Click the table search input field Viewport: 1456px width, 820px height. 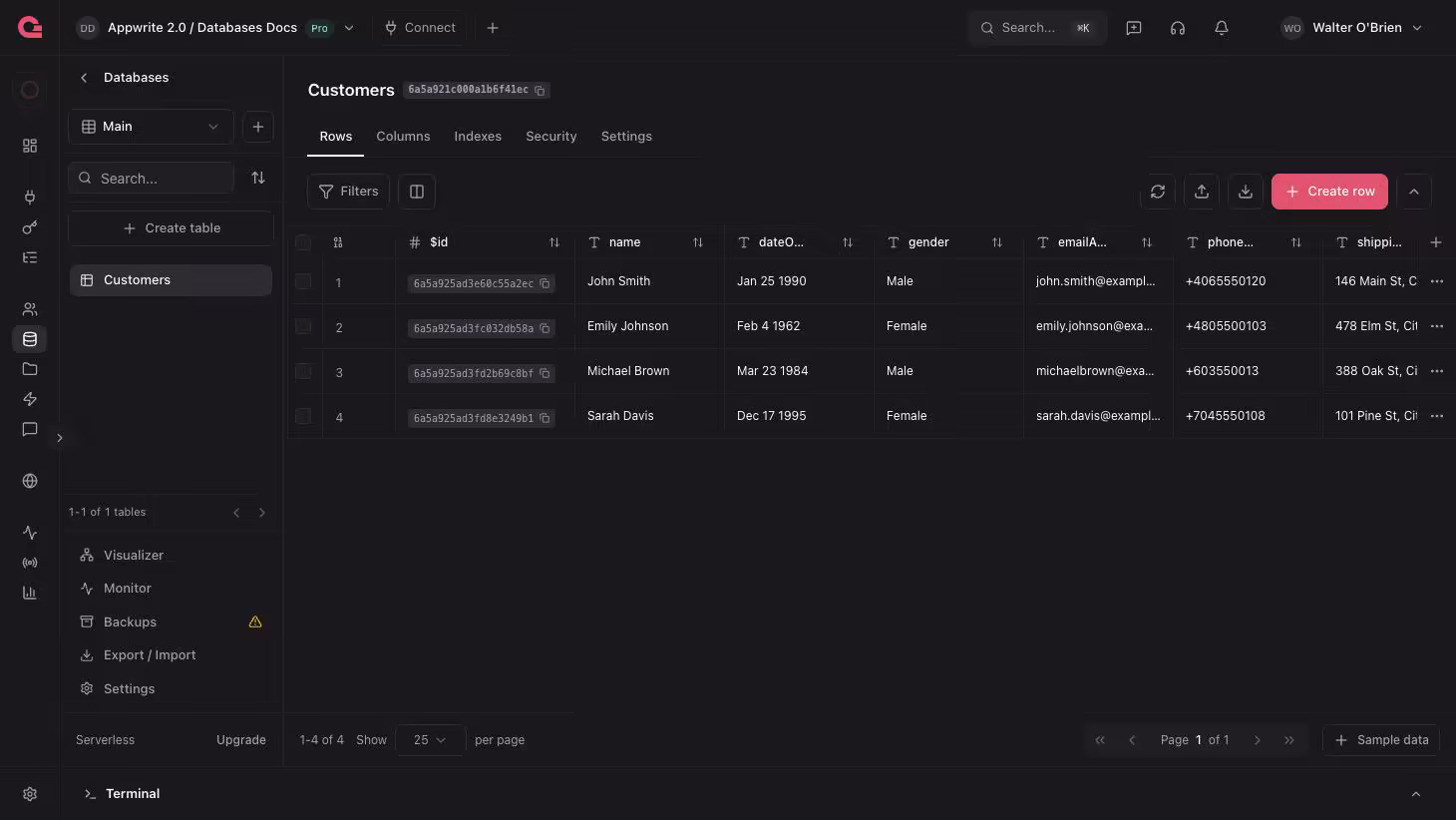pyautogui.click(x=151, y=179)
